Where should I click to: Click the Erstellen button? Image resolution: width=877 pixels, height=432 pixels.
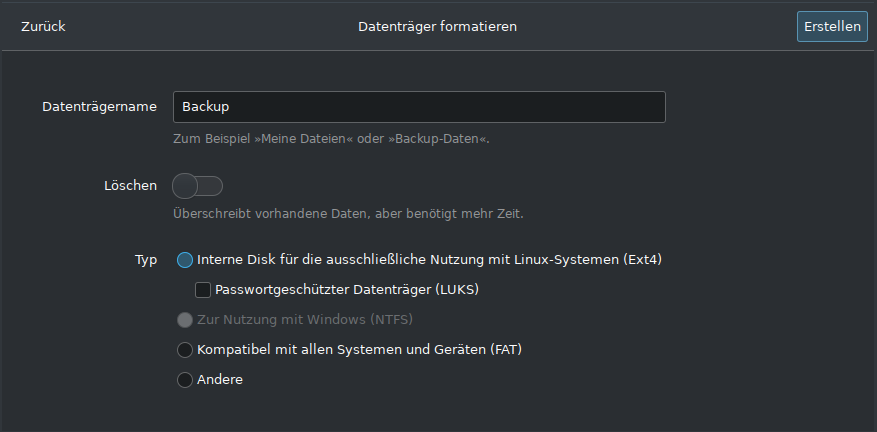coord(832,26)
